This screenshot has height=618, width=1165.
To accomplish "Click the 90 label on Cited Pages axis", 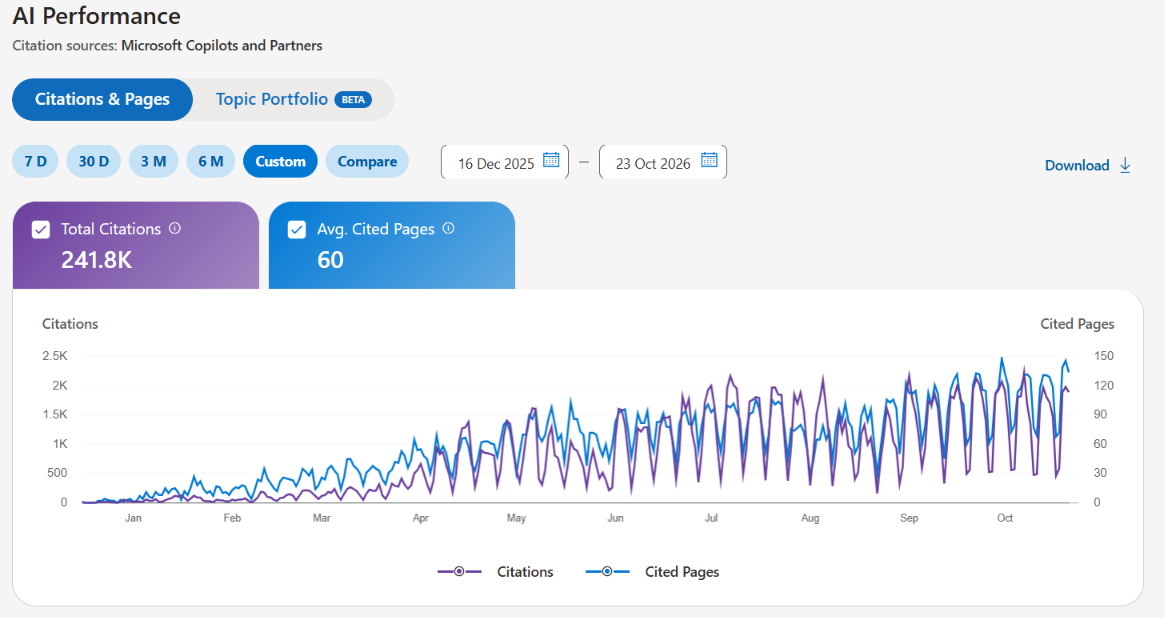I will coord(1100,414).
